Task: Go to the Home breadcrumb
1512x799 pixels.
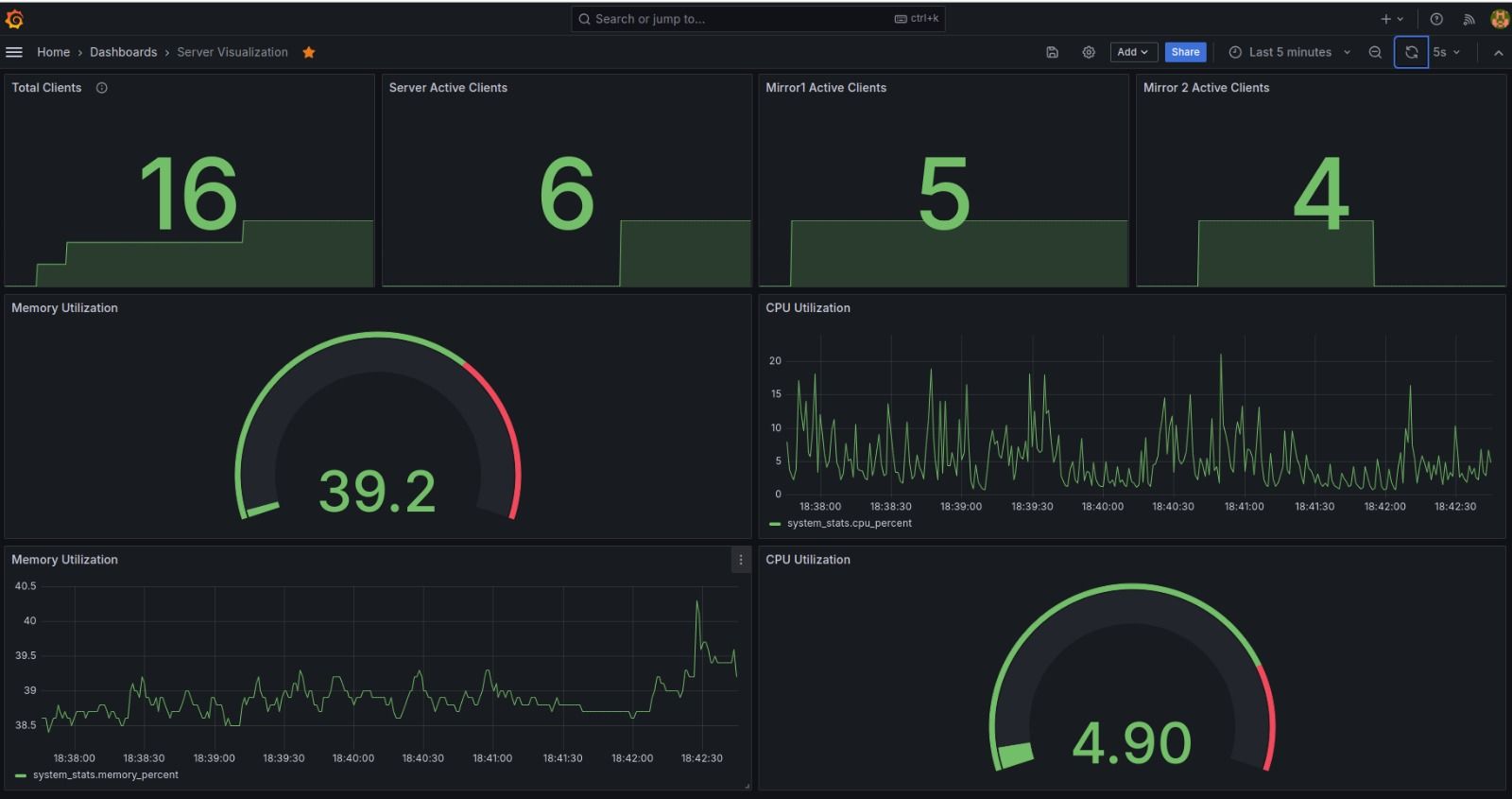Action: pos(53,52)
